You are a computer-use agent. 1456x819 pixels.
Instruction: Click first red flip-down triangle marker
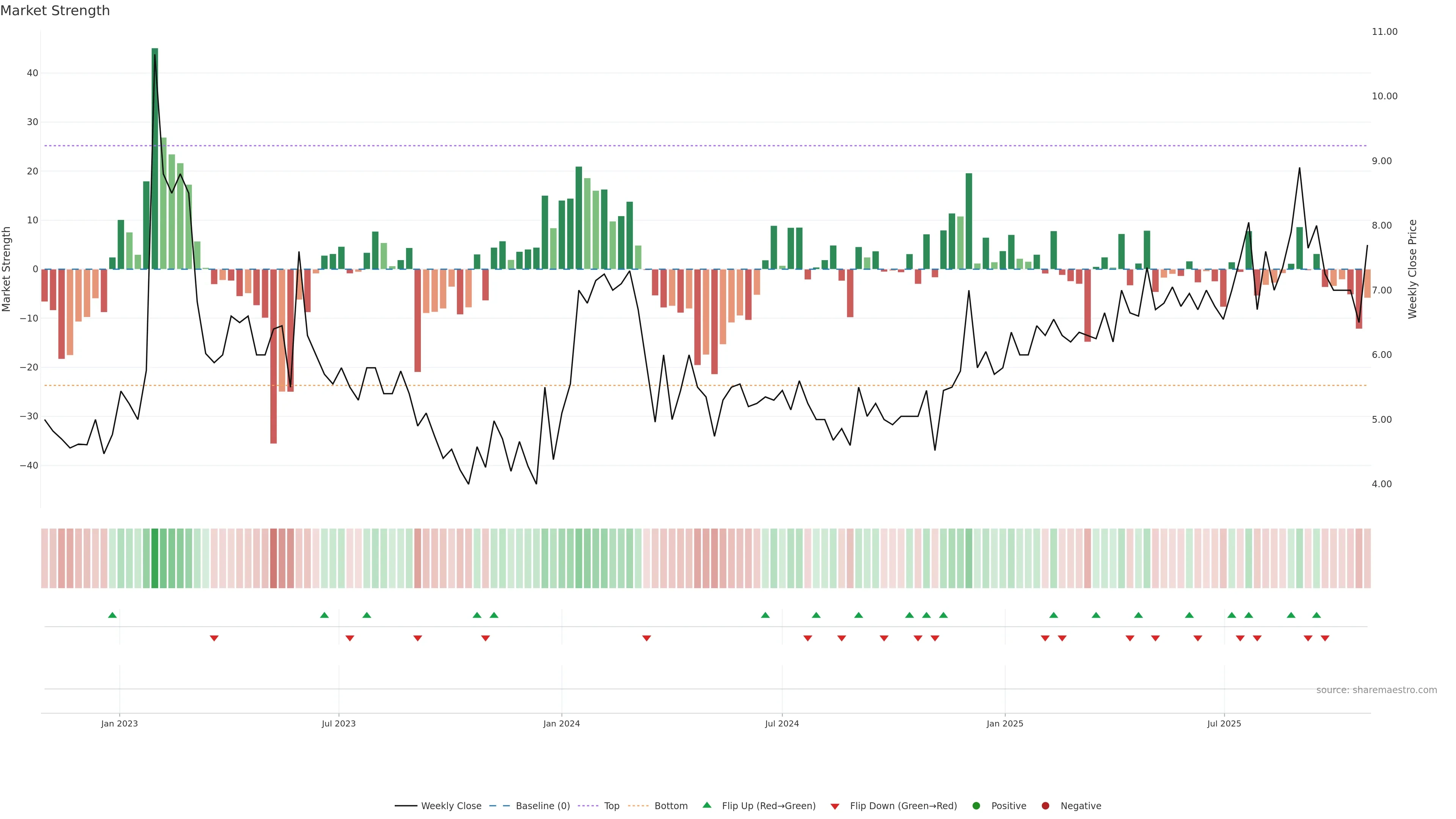[214, 638]
